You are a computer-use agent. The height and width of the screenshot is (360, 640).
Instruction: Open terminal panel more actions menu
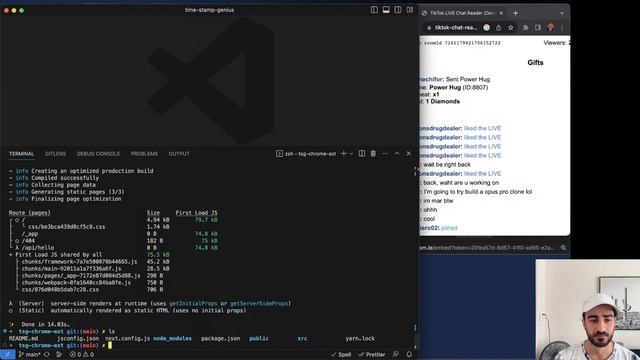tap(385, 153)
